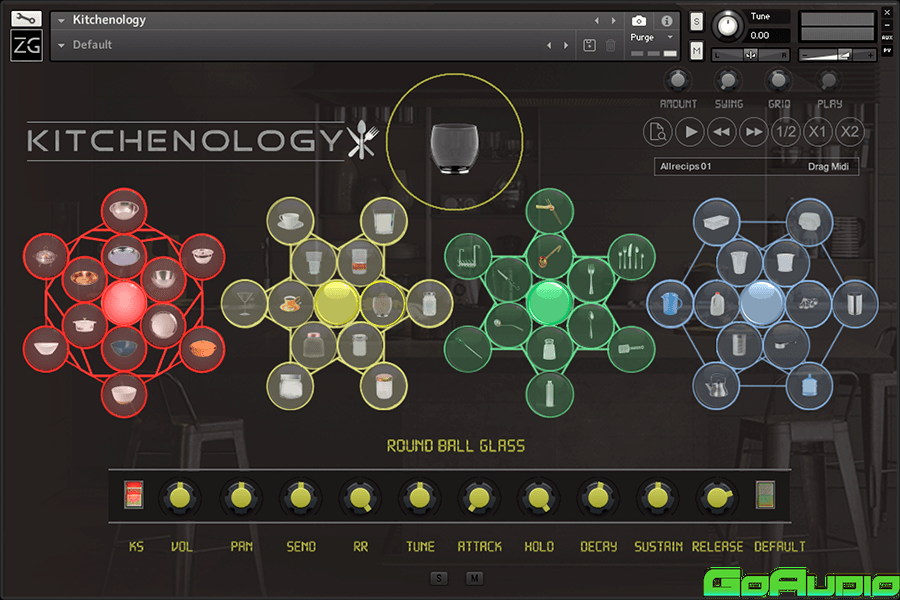Expand the Default preset dropdown
The height and width of the screenshot is (600, 900).
point(63,45)
